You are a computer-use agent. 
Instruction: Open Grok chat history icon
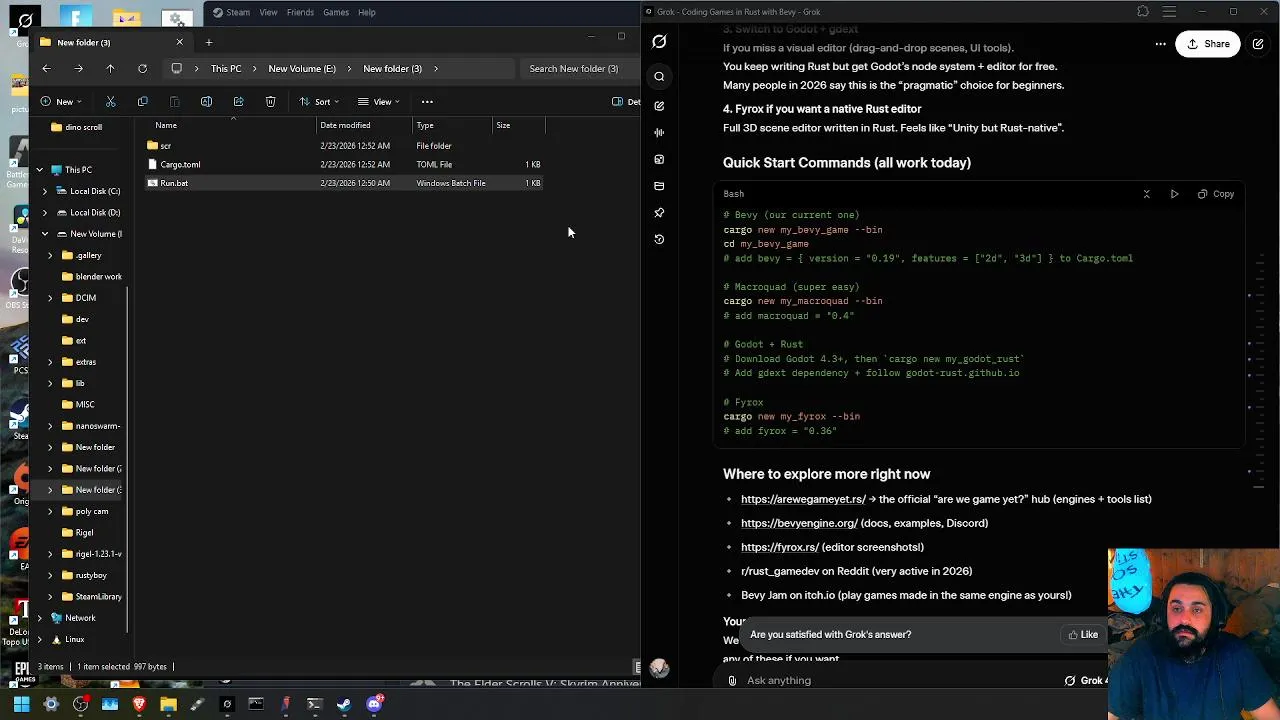point(659,239)
